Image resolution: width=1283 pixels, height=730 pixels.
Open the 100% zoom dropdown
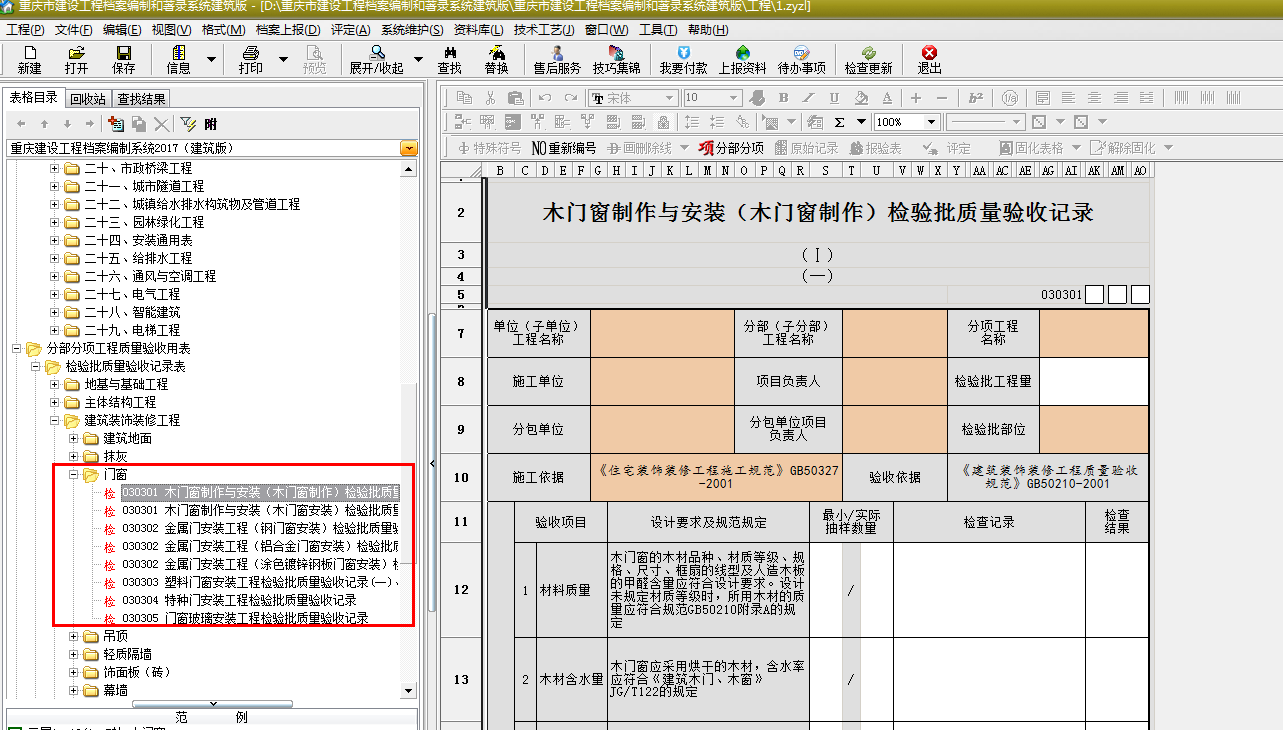(931, 122)
